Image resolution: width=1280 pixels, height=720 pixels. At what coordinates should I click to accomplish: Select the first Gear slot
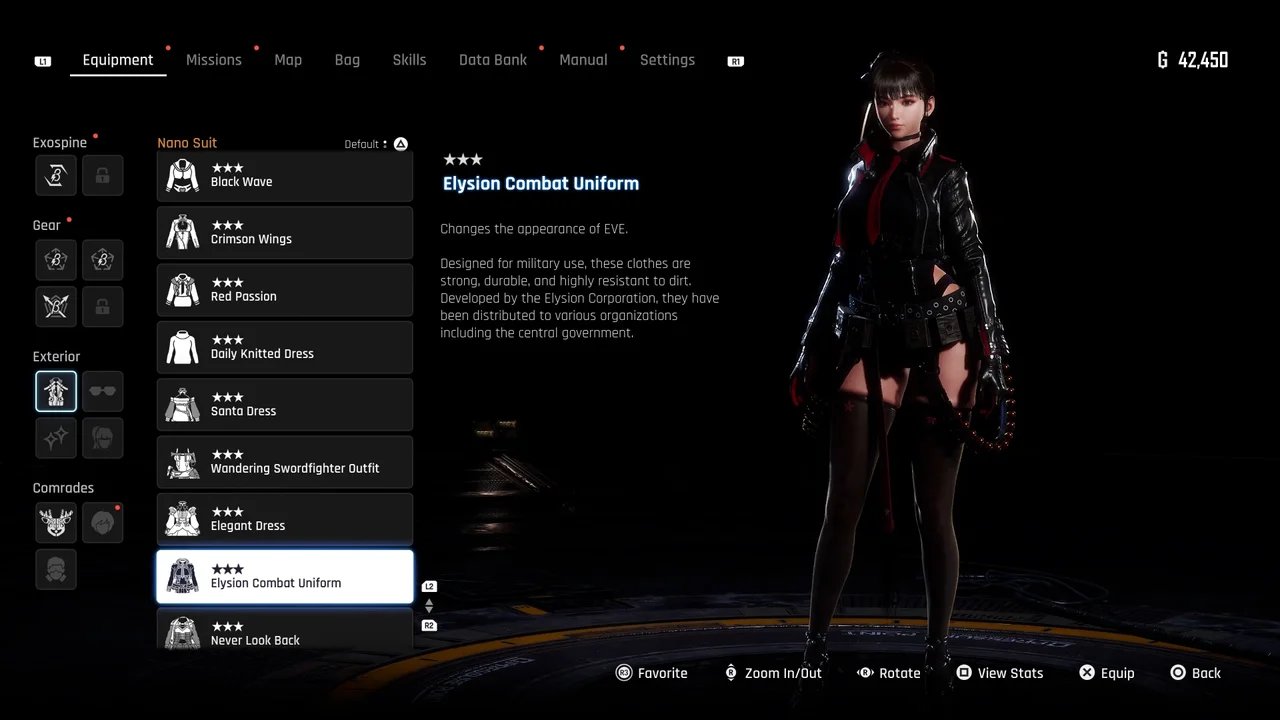pos(56,259)
